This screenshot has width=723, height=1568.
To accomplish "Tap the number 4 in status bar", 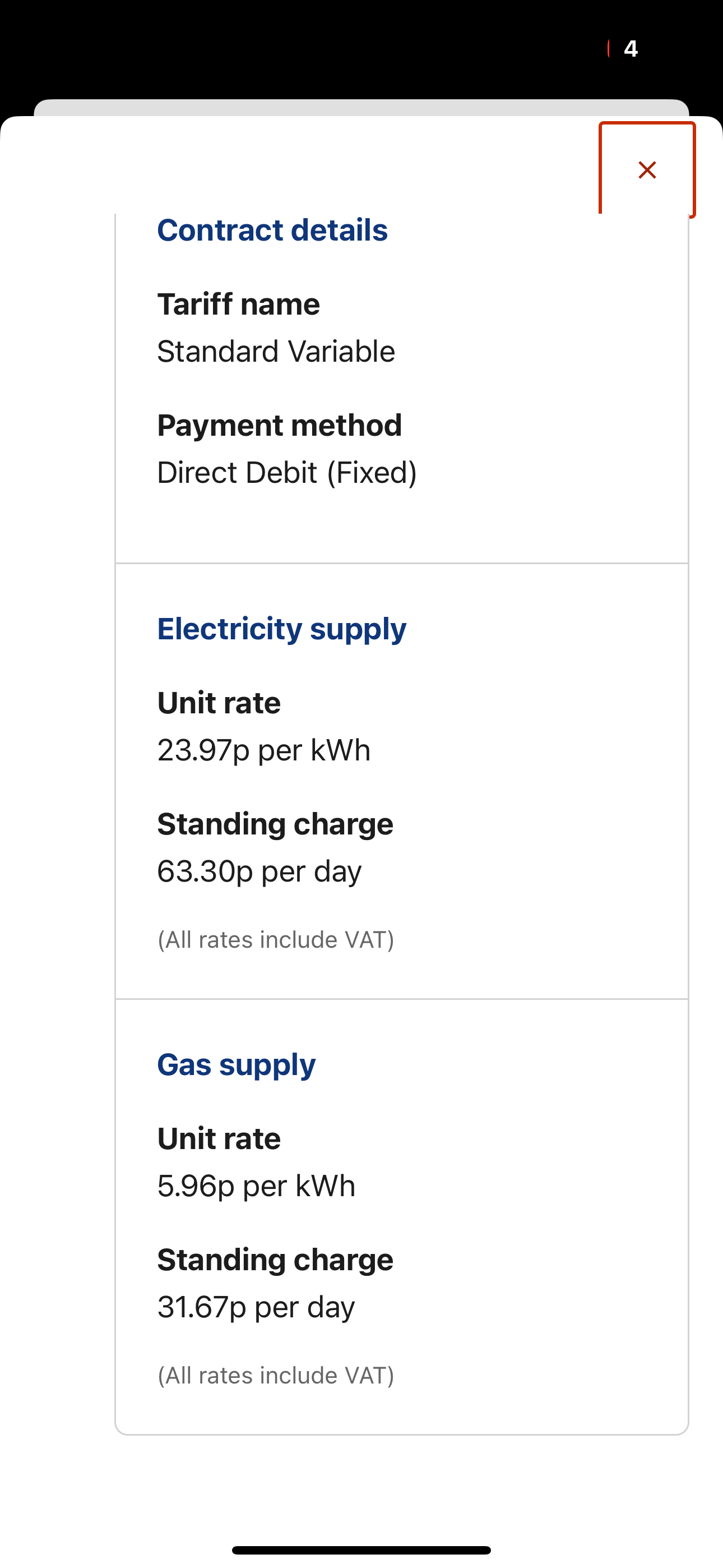I will (631, 49).
